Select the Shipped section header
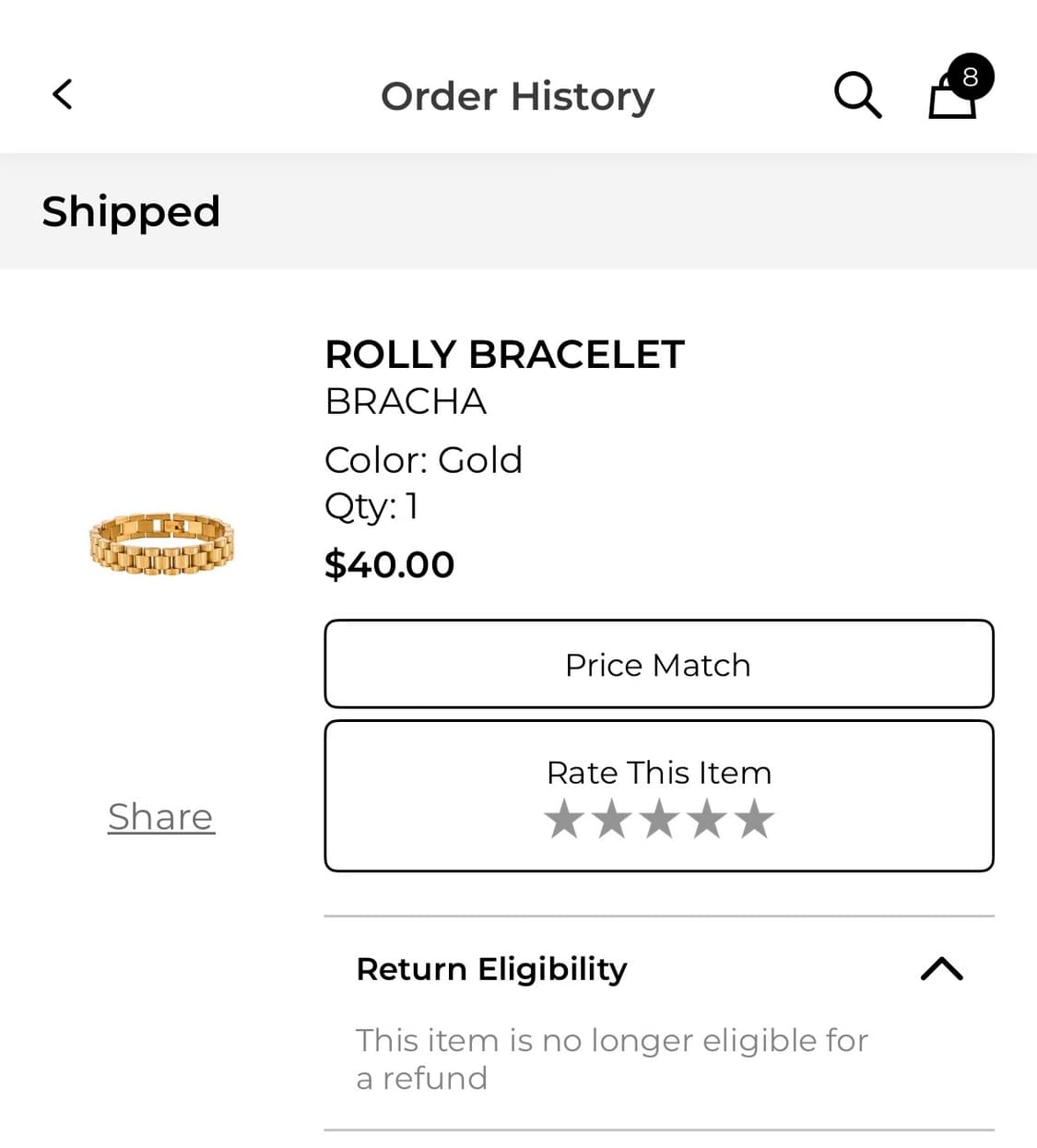This screenshot has height=1148, width=1037. click(x=131, y=211)
